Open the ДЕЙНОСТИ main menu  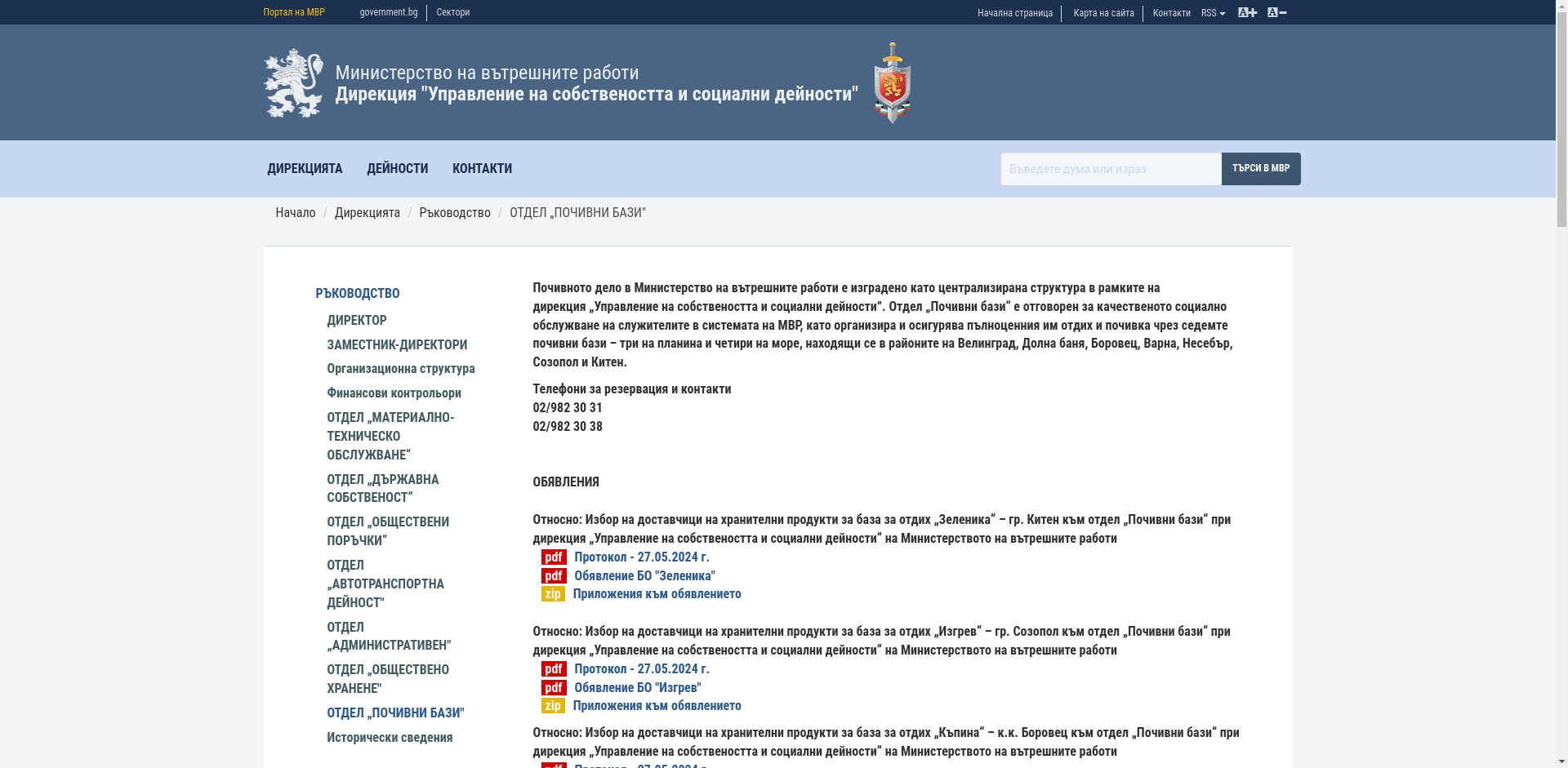[x=397, y=169]
